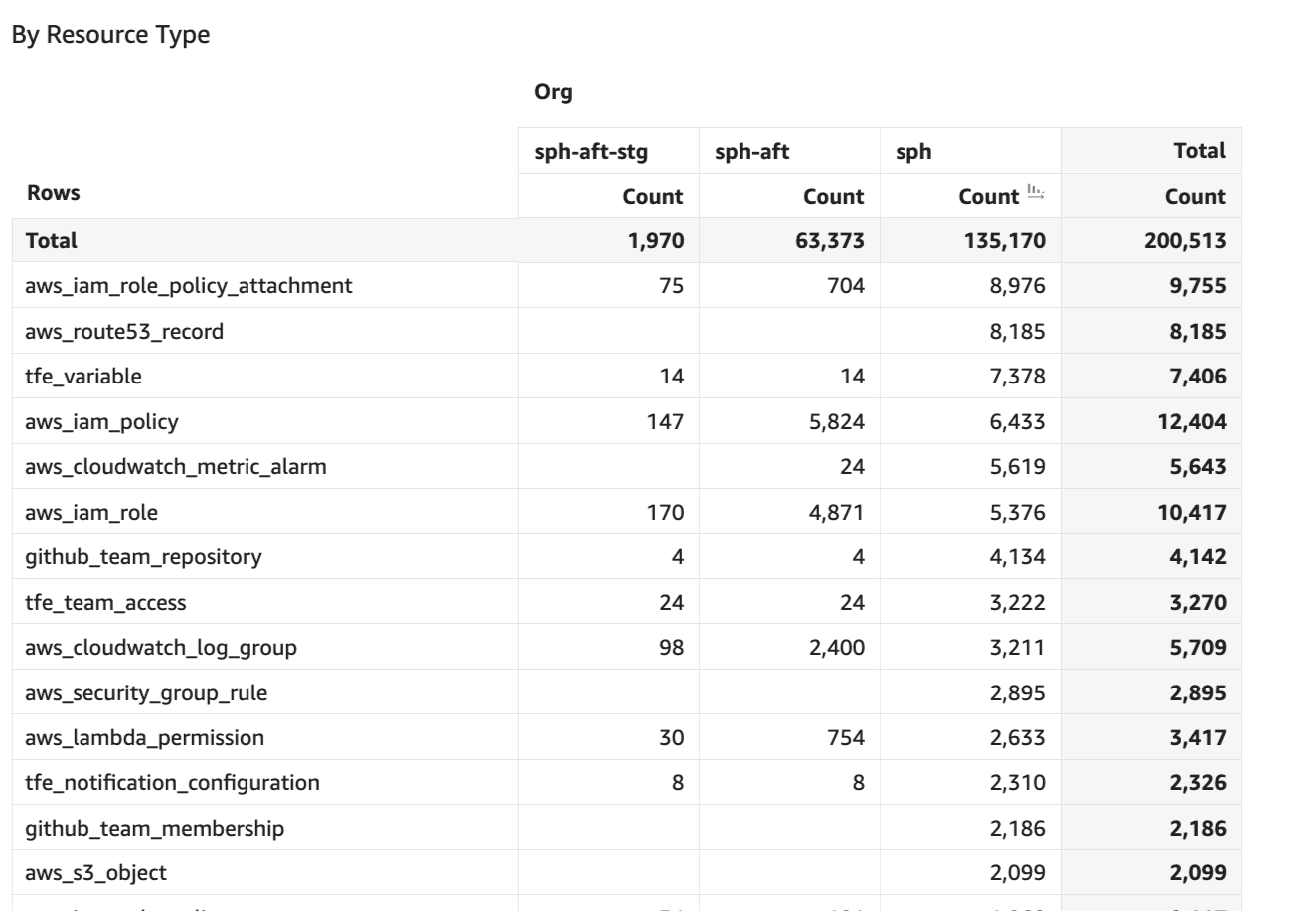Select the aws_lambda_permission row label
The height and width of the screenshot is (918, 1316).
145,738
